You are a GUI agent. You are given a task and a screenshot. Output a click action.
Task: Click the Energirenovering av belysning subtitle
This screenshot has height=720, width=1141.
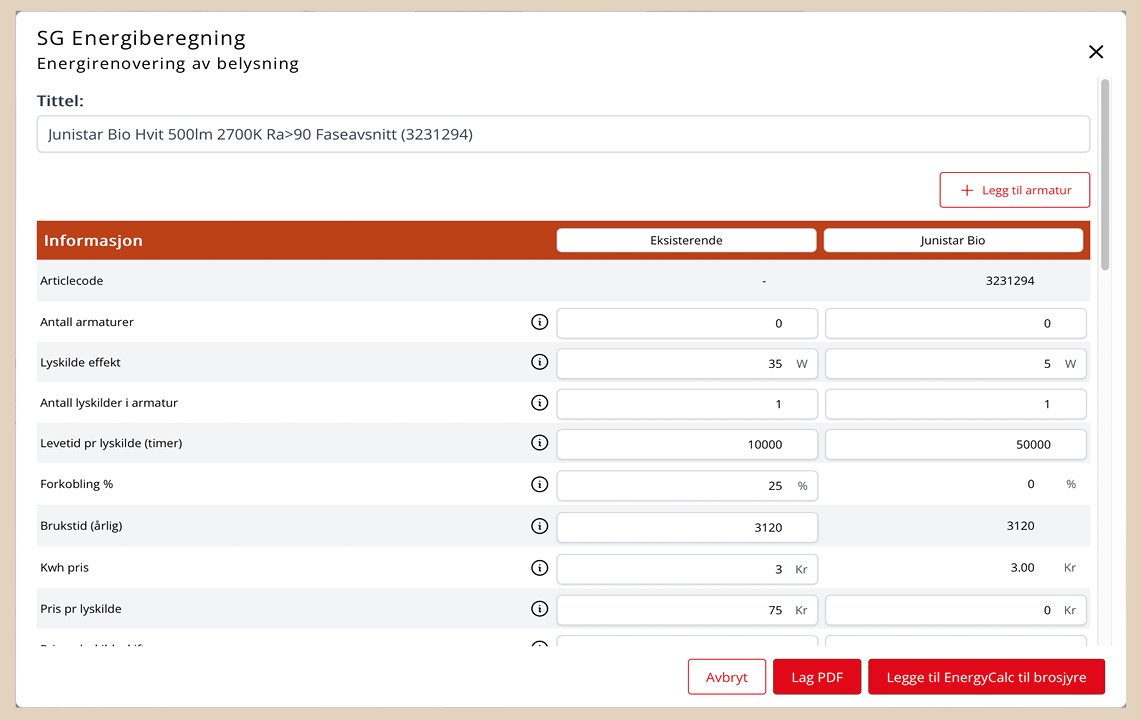168,63
